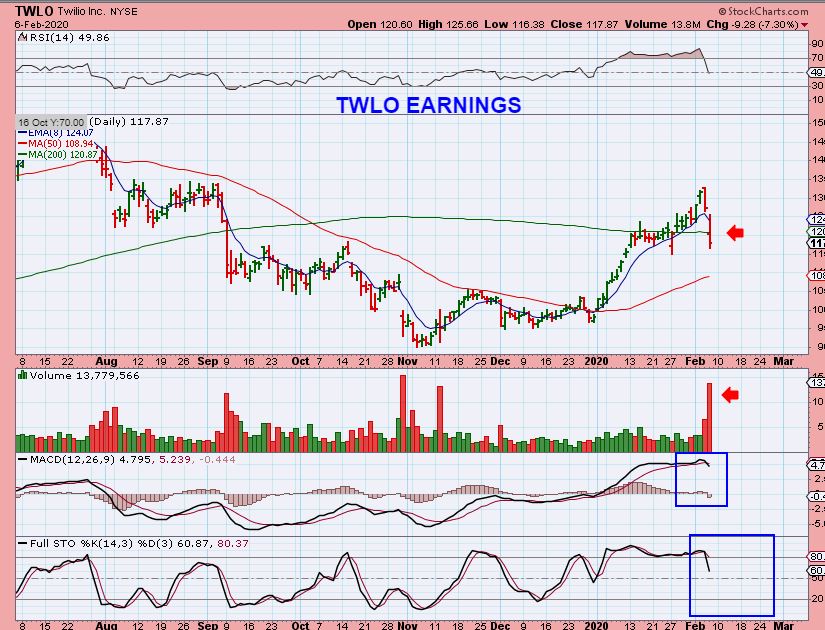Click the 'Open 120.60' value
Image resolution: width=825 pixels, height=630 pixels.
click(379, 24)
